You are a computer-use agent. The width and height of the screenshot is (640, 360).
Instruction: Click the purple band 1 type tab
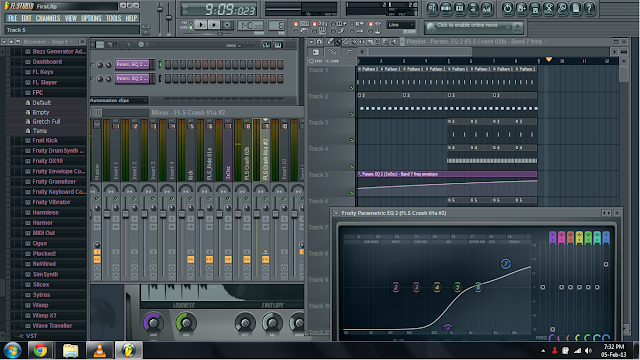point(553,238)
